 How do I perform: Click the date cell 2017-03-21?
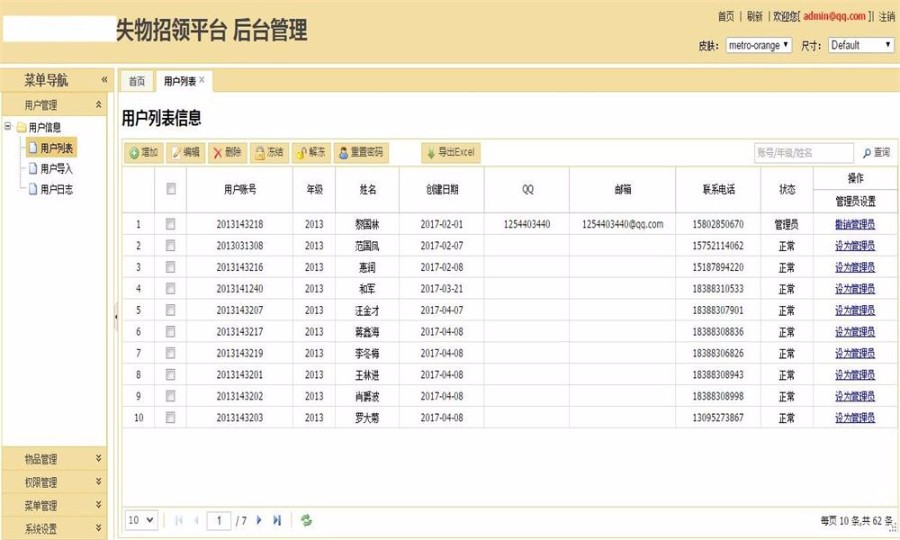pos(442,289)
